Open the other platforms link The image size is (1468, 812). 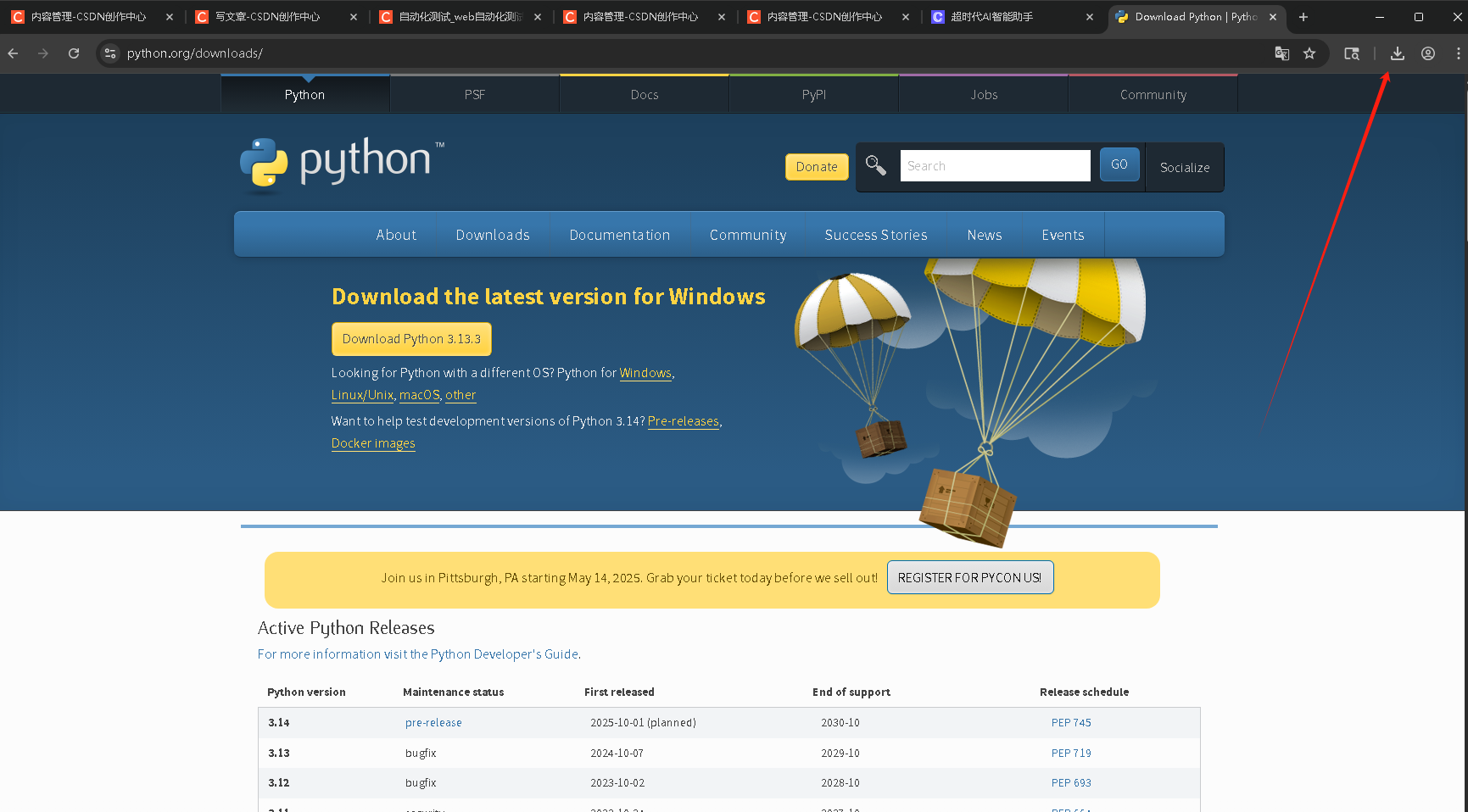pos(460,395)
